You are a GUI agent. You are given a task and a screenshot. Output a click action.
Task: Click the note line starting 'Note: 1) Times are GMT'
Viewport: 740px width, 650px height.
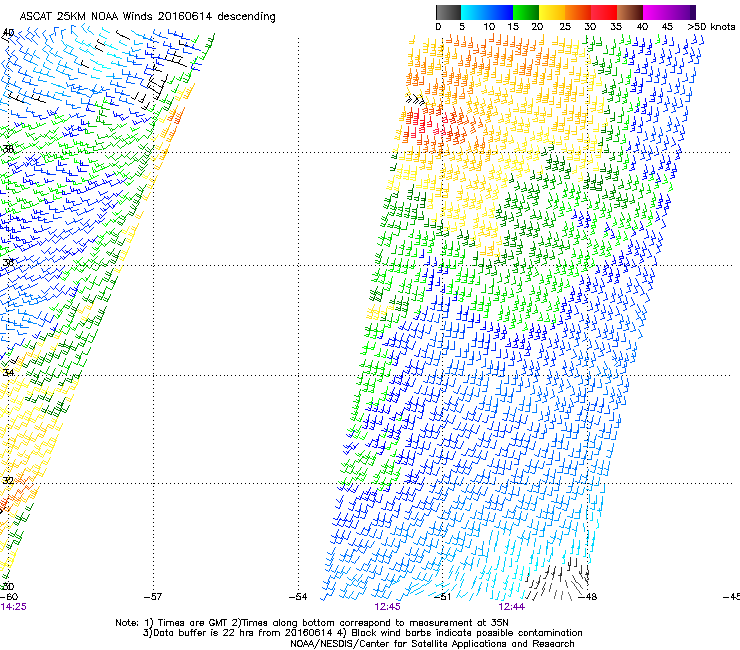[x=312, y=623]
